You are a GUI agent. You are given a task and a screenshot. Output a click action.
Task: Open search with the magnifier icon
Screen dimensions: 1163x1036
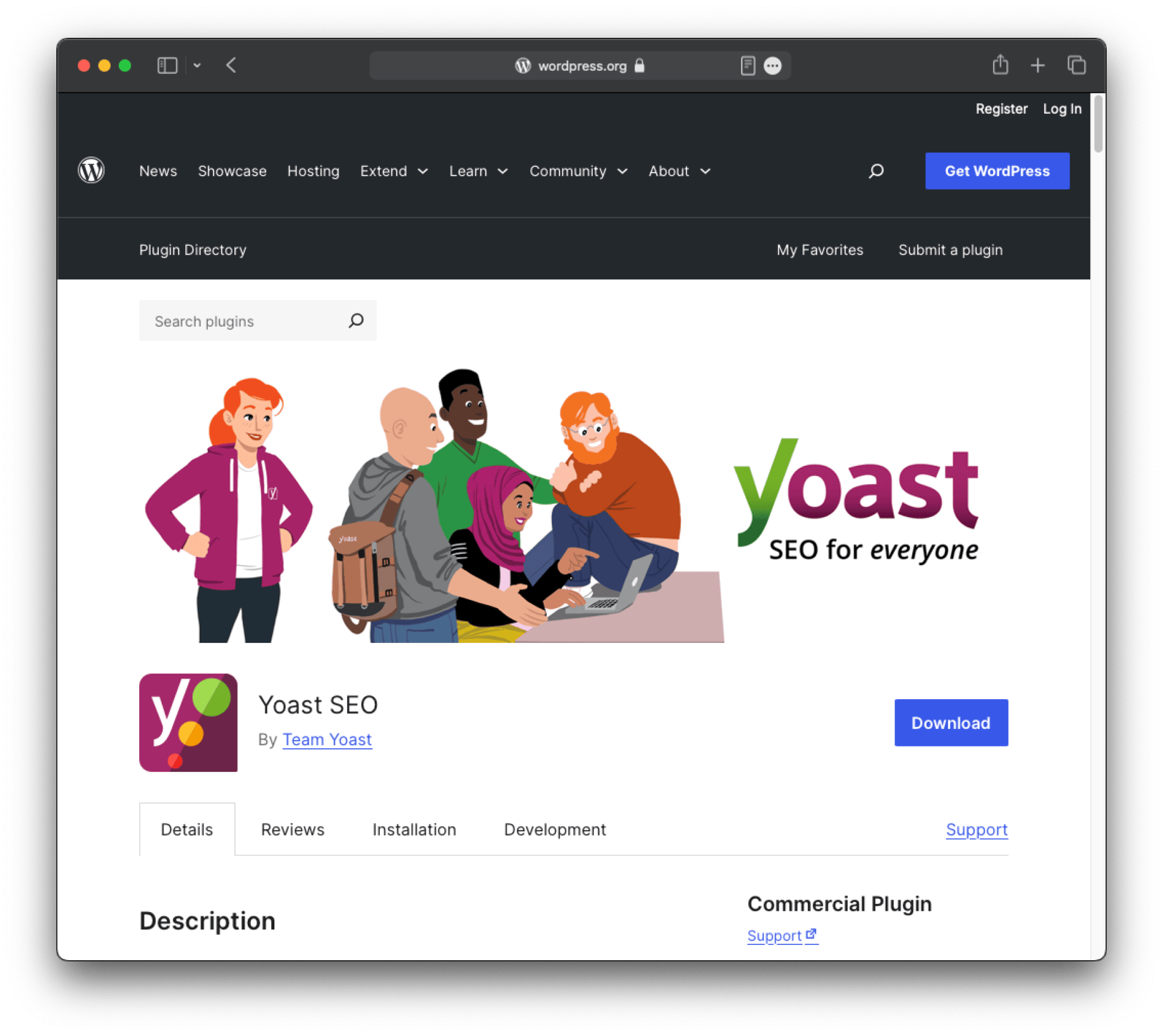tap(876, 171)
